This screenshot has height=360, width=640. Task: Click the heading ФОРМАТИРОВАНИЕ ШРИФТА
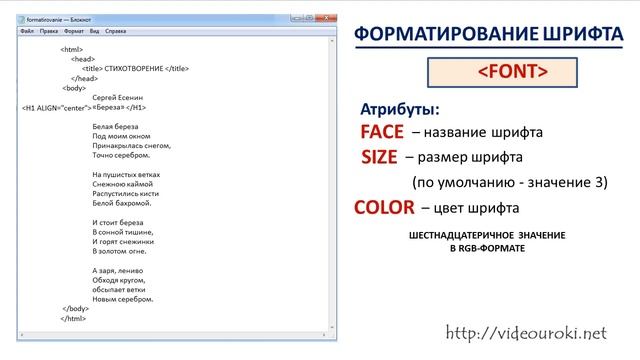pos(489,33)
